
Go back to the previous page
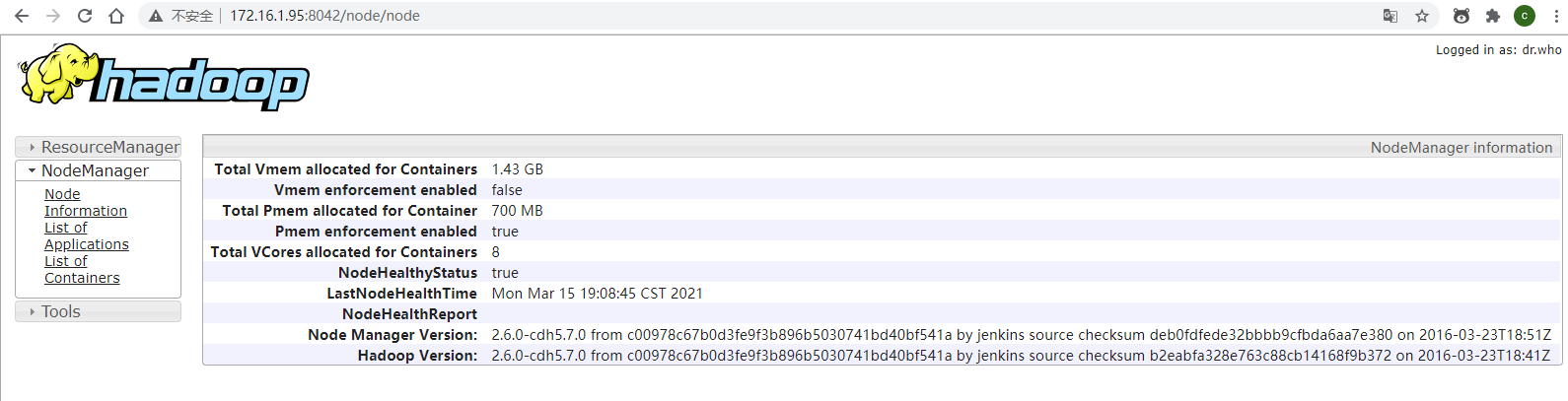tap(22, 16)
